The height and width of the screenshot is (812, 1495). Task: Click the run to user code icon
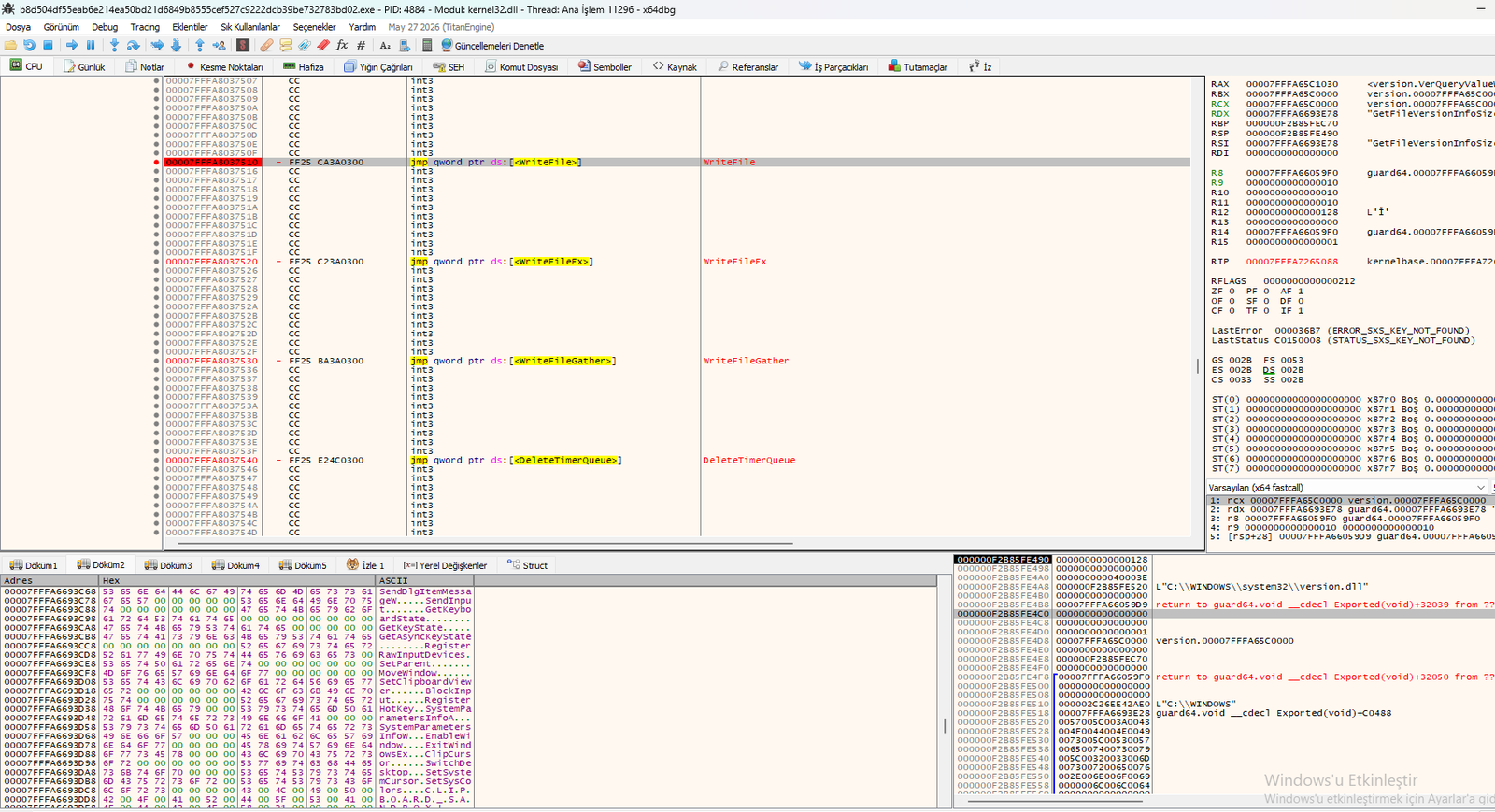coord(219,45)
